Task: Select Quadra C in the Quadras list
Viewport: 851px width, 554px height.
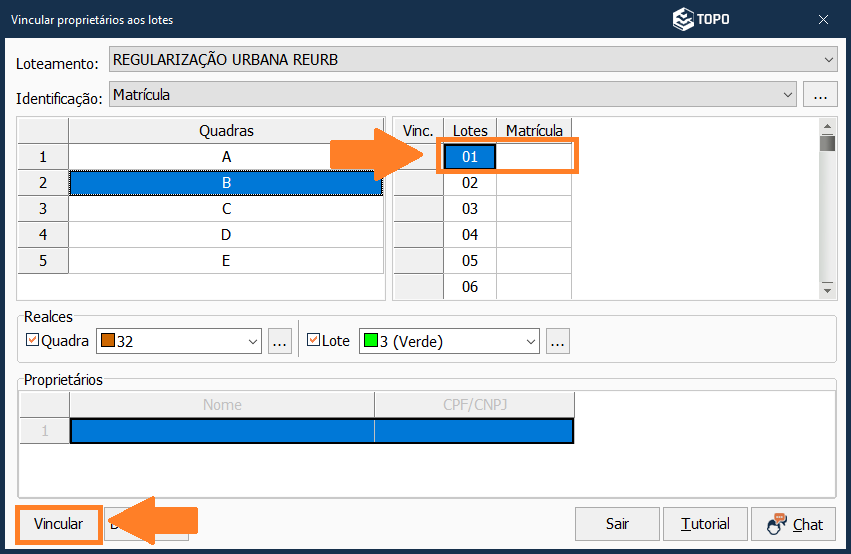Action: click(226, 209)
